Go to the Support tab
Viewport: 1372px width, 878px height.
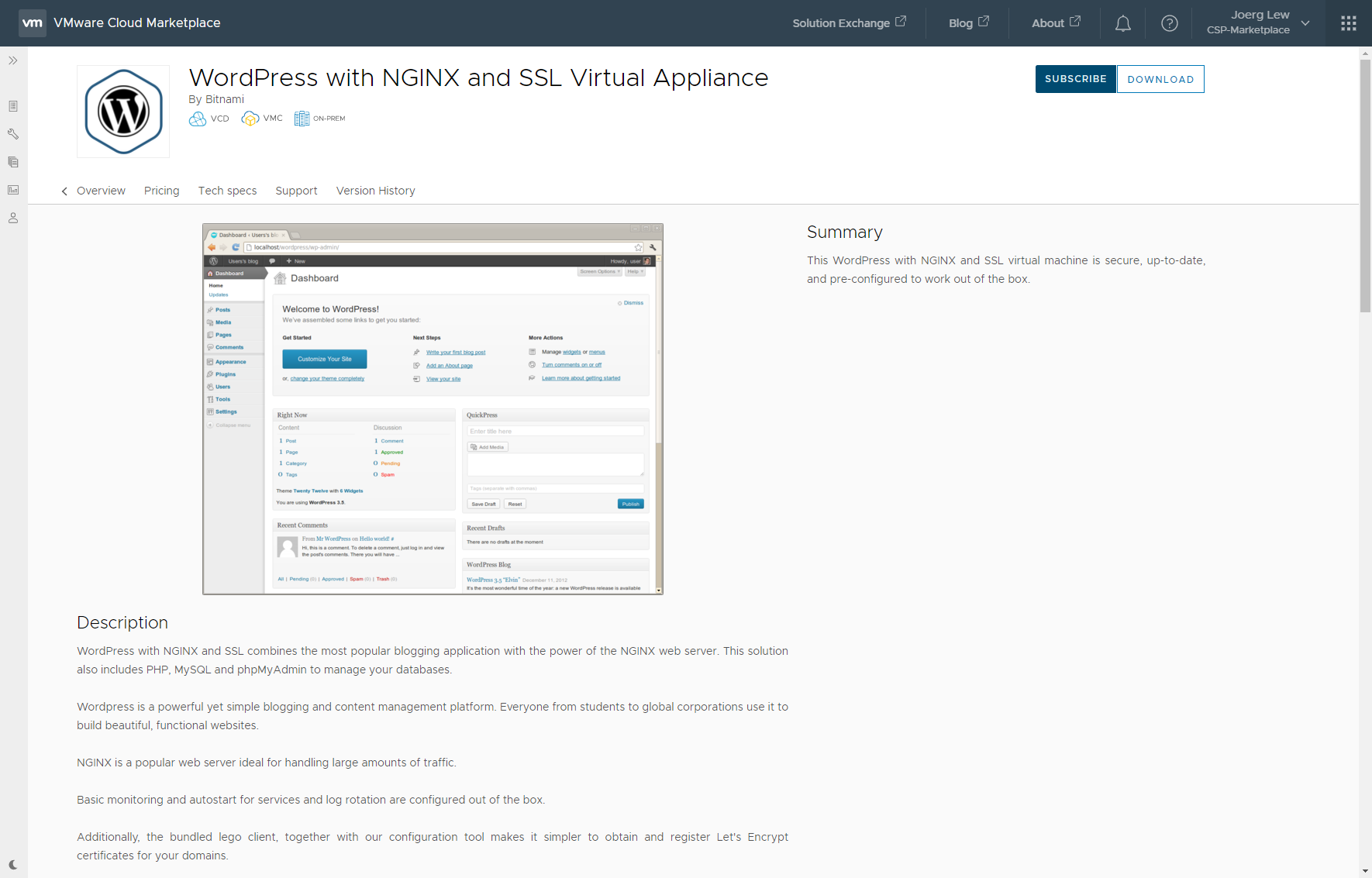(x=296, y=191)
